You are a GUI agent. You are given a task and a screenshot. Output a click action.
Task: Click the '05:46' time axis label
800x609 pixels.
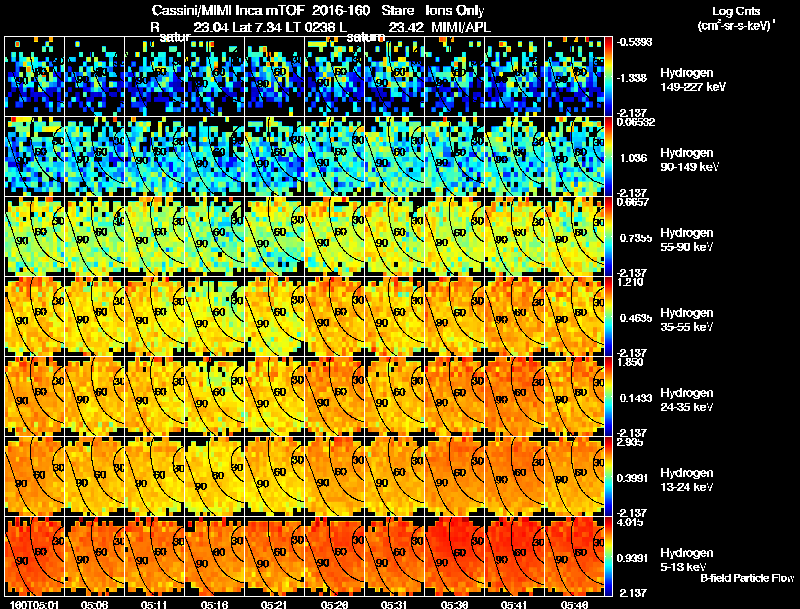(574, 604)
